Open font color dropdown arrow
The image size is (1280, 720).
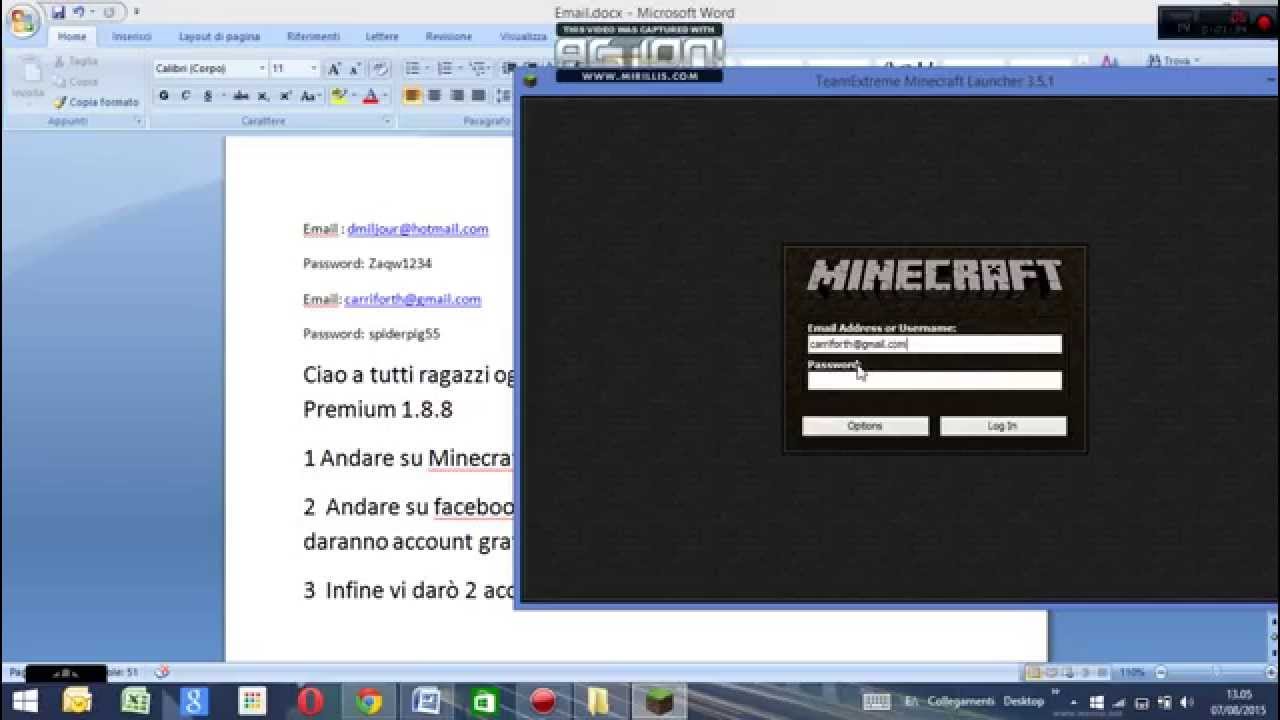coord(385,96)
